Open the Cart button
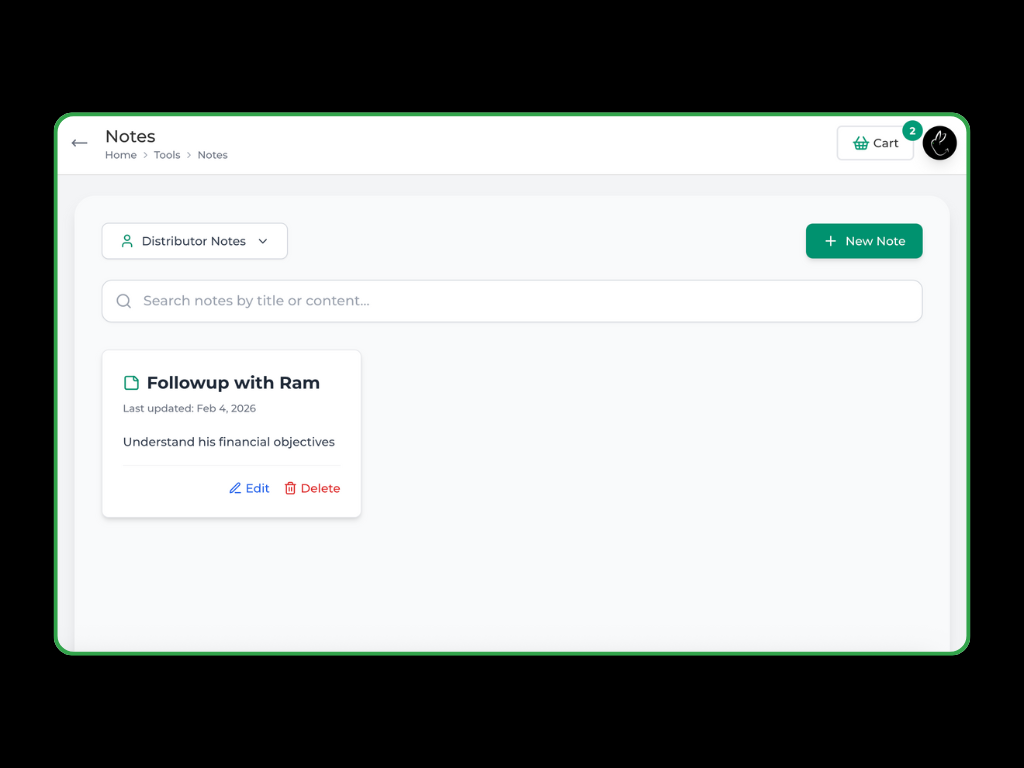1024x768 pixels. pos(875,143)
